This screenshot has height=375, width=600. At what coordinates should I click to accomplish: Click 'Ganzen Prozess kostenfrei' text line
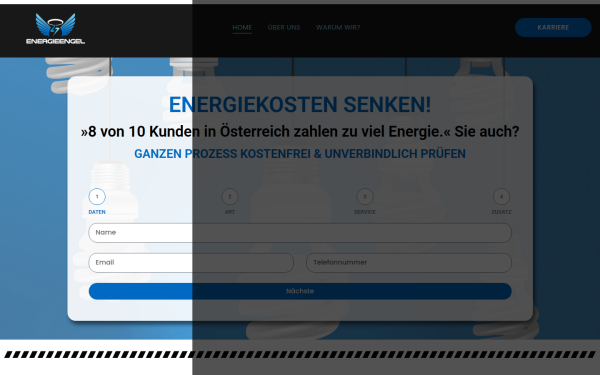click(x=300, y=154)
